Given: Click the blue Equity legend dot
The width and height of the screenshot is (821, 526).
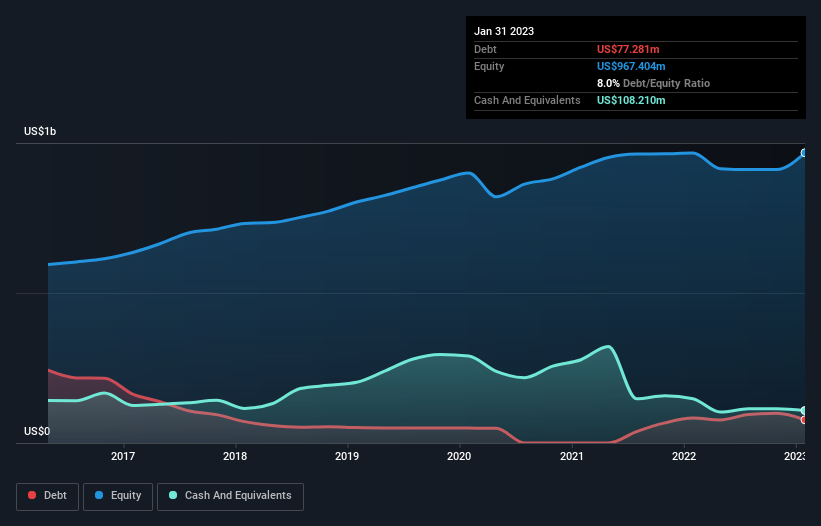Looking at the screenshot, I should [x=98, y=495].
